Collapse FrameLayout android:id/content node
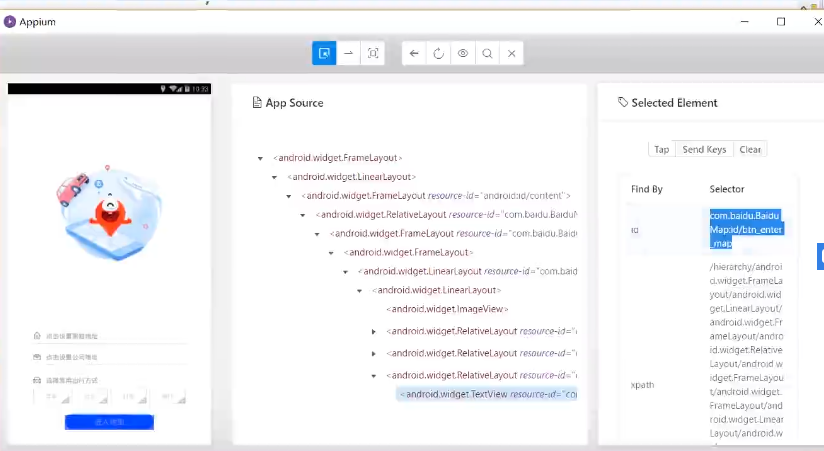Image resolution: width=824 pixels, height=451 pixels. 289,196
